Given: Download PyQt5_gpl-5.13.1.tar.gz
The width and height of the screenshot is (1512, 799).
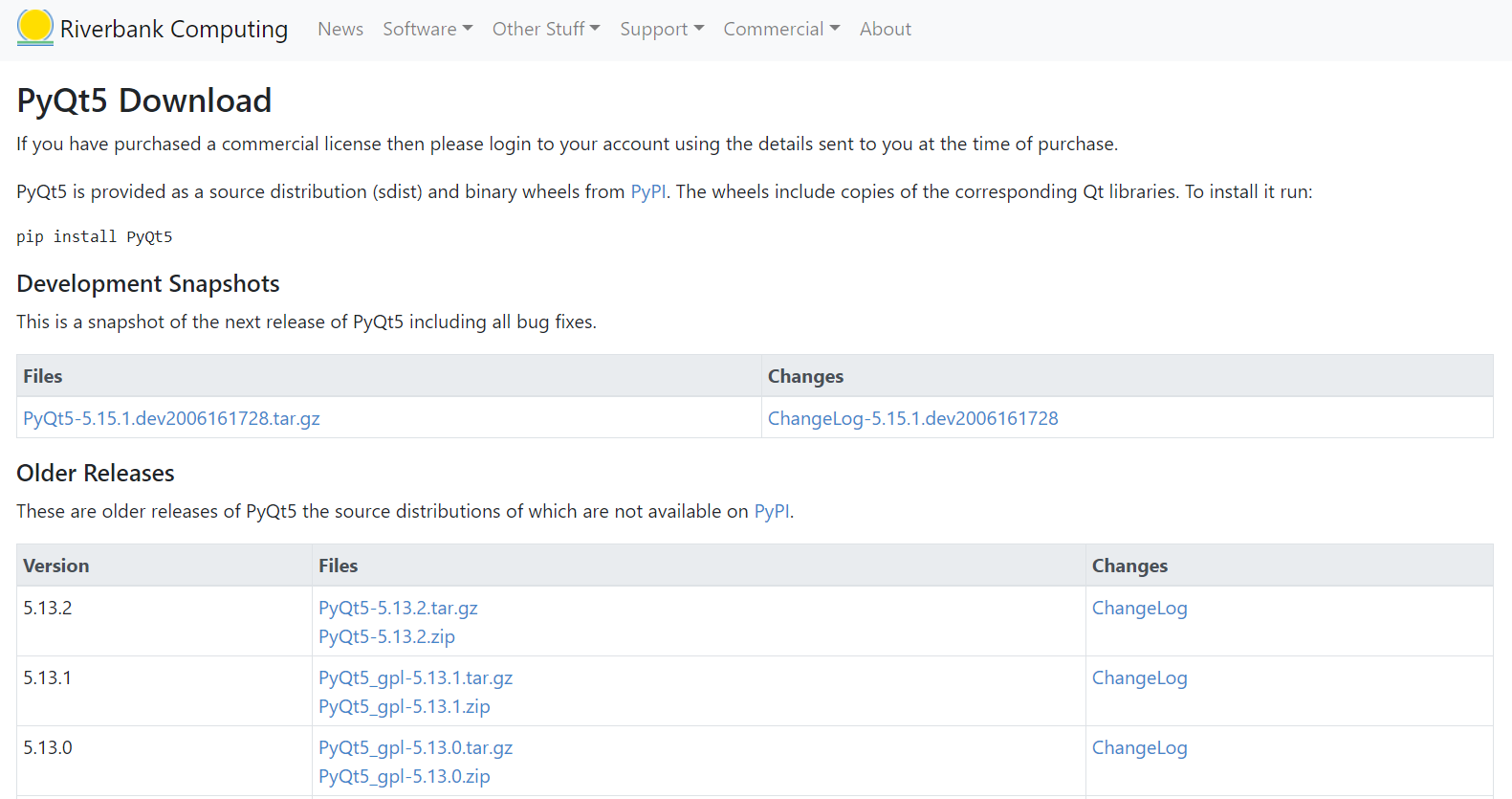Looking at the screenshot, I should click(x=416, y=677).
